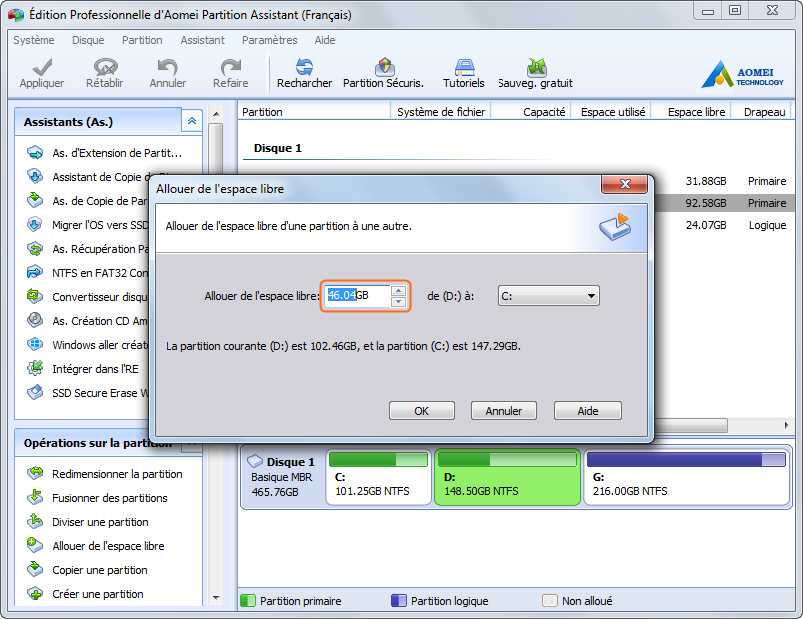This screenshot has width=803, height=619.
Task: Sort by Capacité column header
Action: click(x=530, y=112)
